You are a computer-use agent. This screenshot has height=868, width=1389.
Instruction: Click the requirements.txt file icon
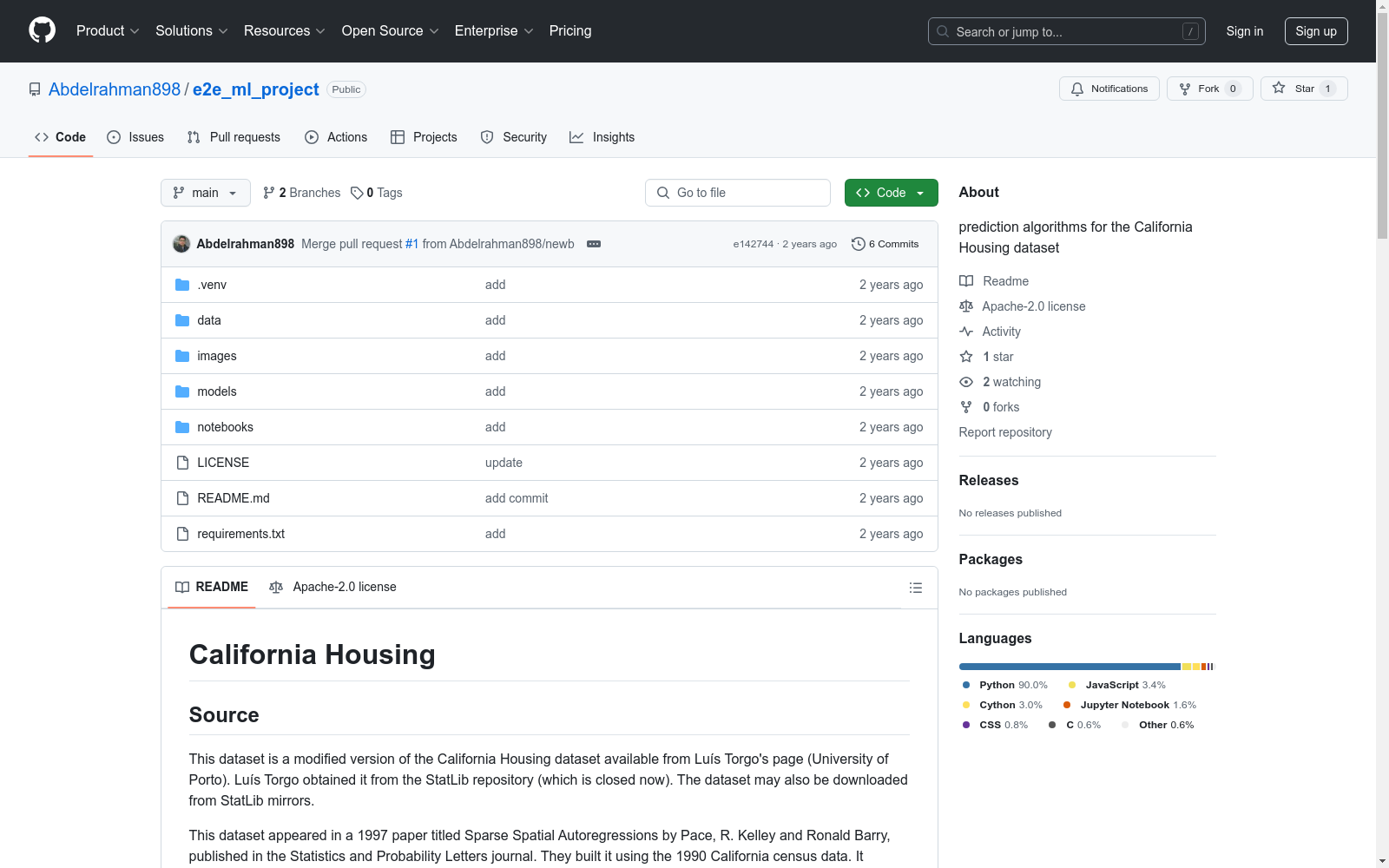click(x=182, y=534)
